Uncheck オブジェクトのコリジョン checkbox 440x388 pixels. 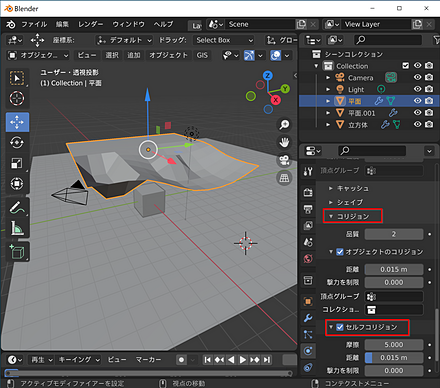(x=340, y=252)
